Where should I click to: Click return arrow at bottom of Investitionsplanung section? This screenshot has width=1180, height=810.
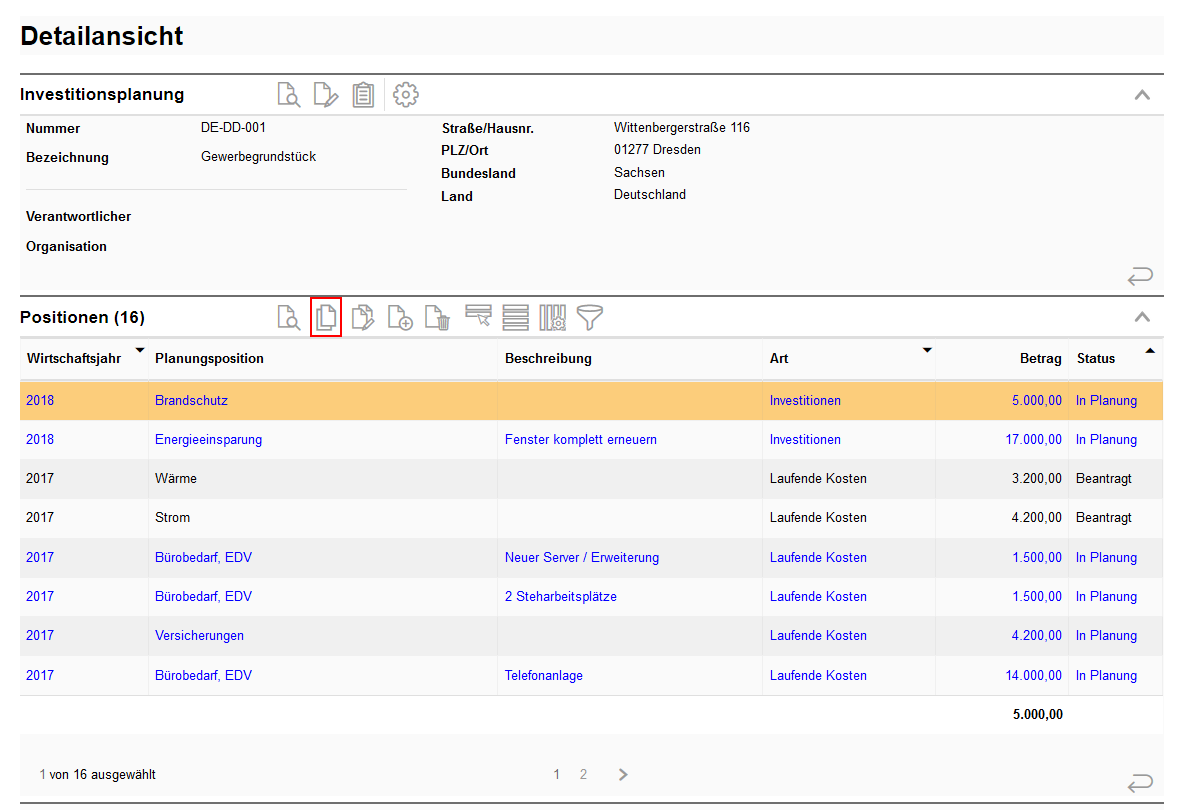pyautogui.click(x=1140, y=276)
